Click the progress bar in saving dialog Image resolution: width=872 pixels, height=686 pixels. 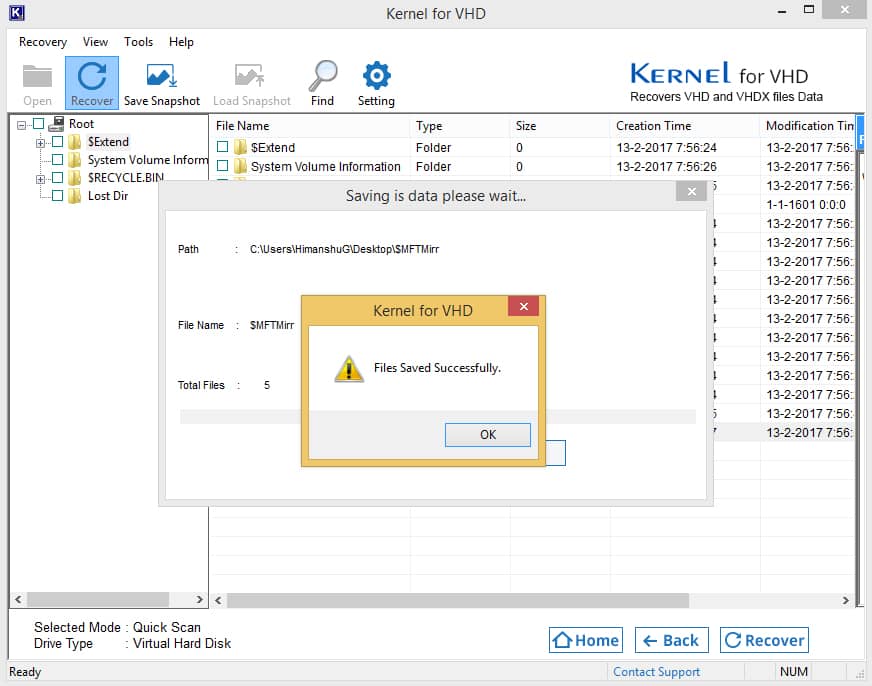point(438,417)
